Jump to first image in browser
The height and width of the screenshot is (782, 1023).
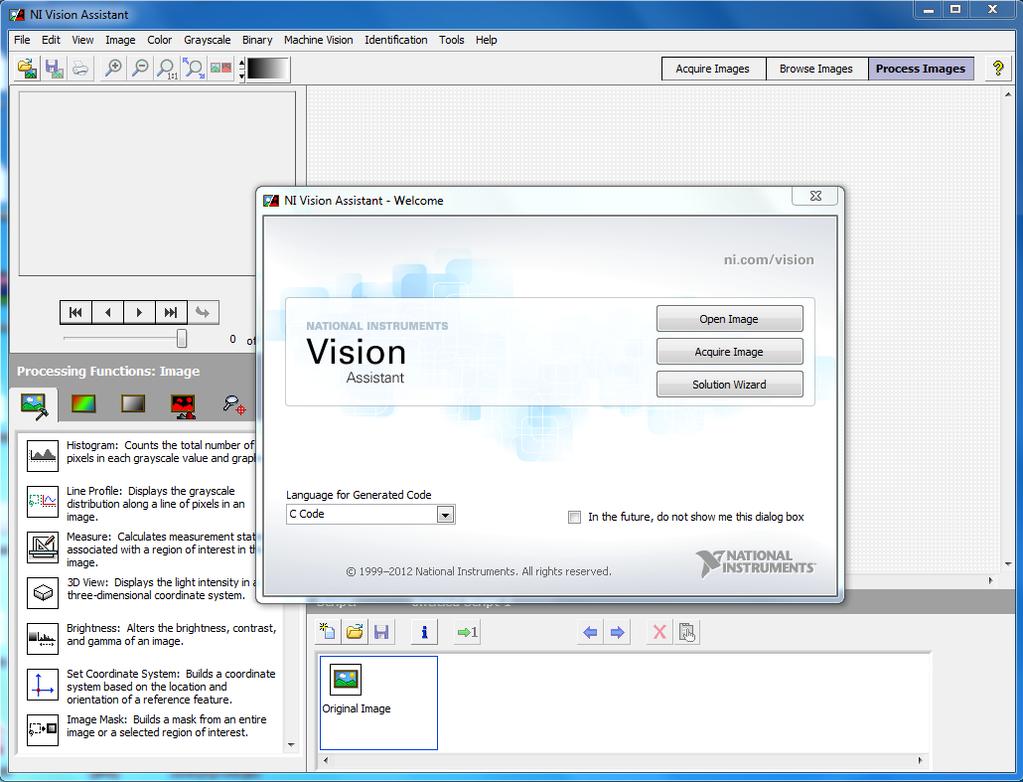(76, 312)
